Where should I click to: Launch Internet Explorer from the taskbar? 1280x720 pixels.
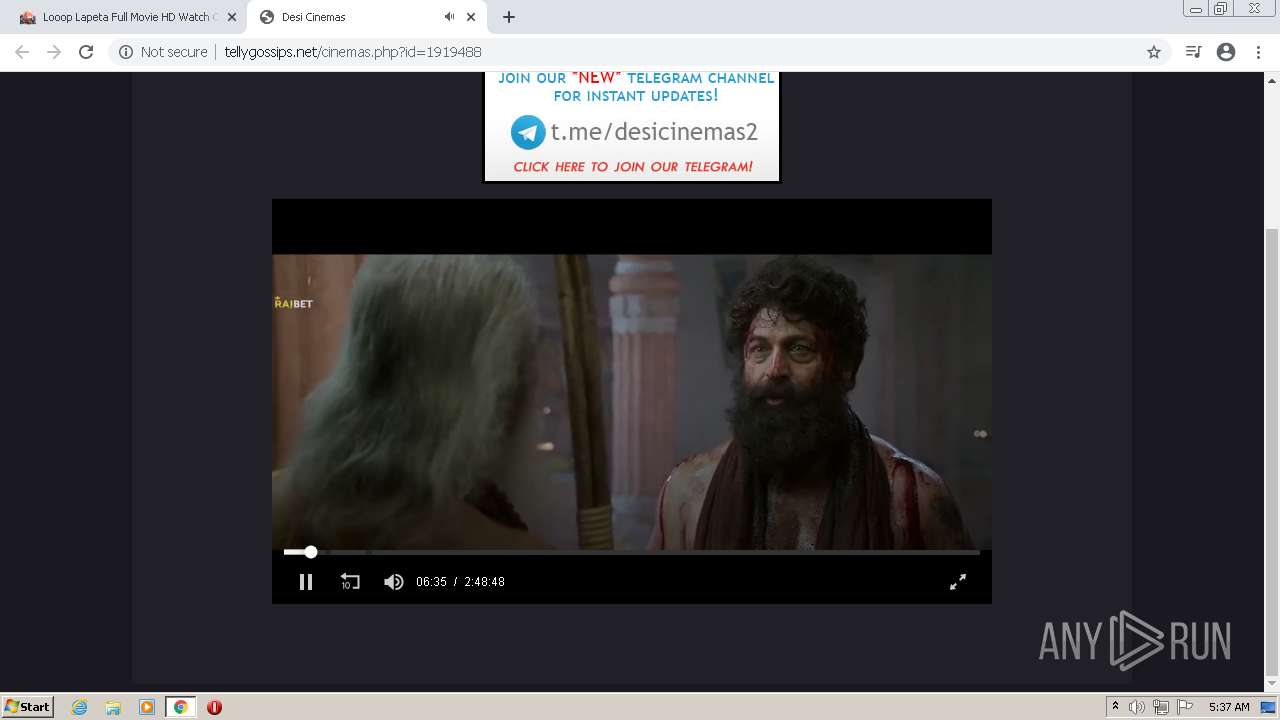click(80, 707)
